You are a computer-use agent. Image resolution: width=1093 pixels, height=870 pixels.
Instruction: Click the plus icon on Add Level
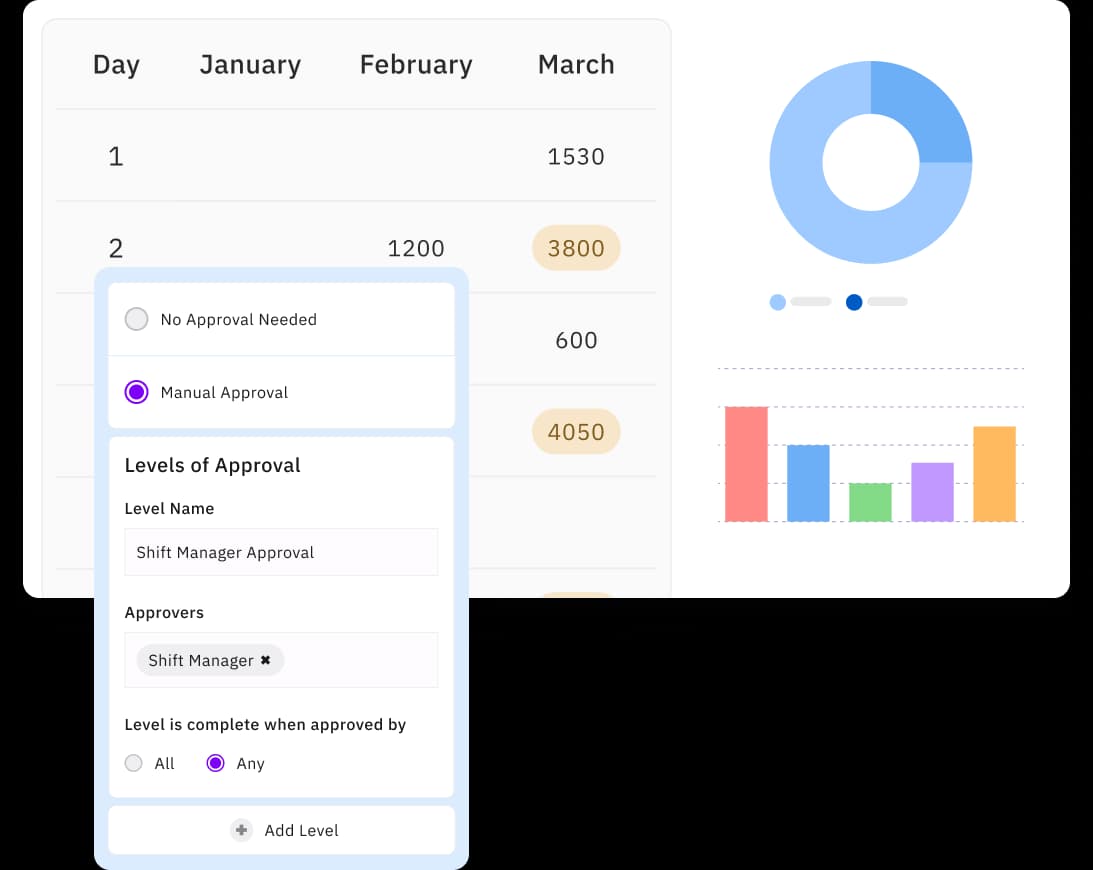tap(241, 830)
